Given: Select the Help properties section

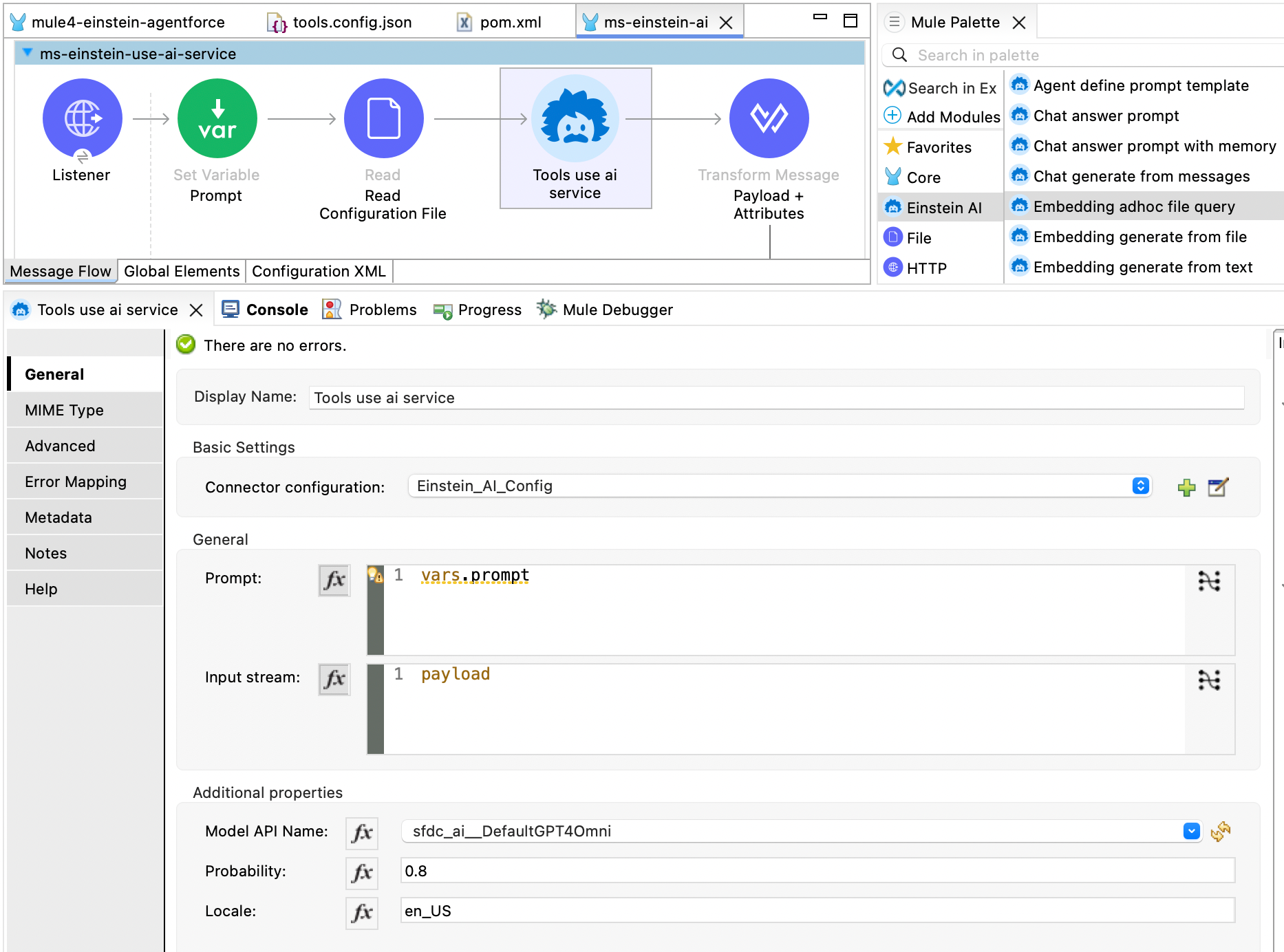Looking at the screenshot, I should [x=85, y=589].
